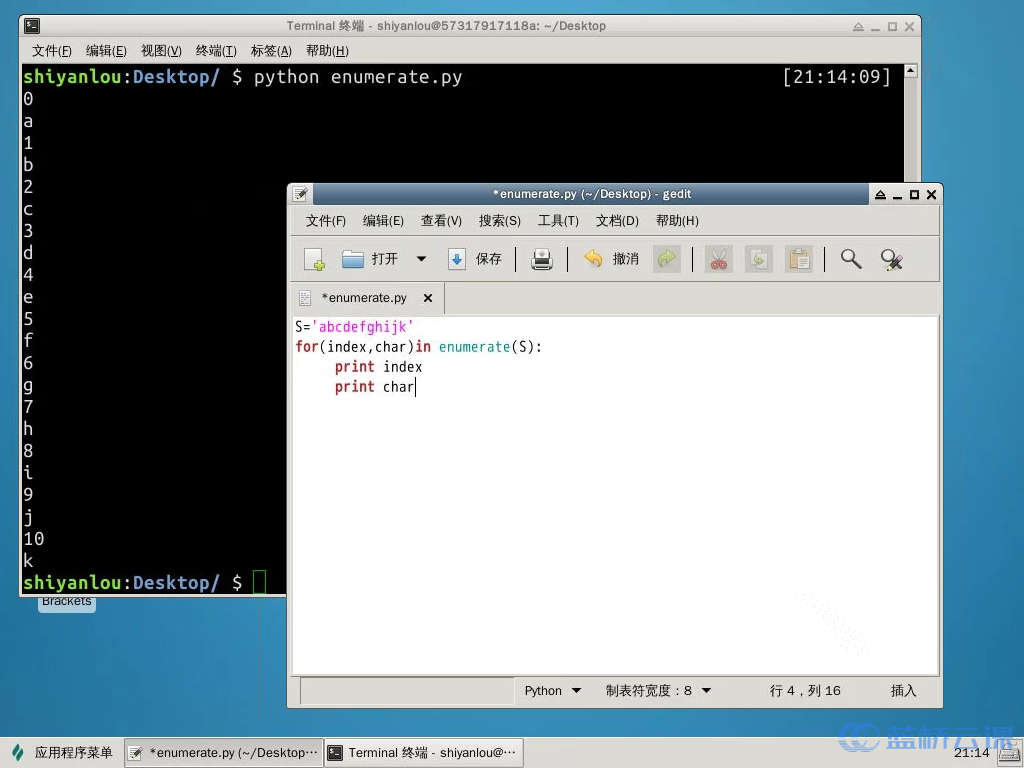Click the [21:14:09] timestamp in Terminal
This screenshot has width=1024, height=768.
coord(837,77)
